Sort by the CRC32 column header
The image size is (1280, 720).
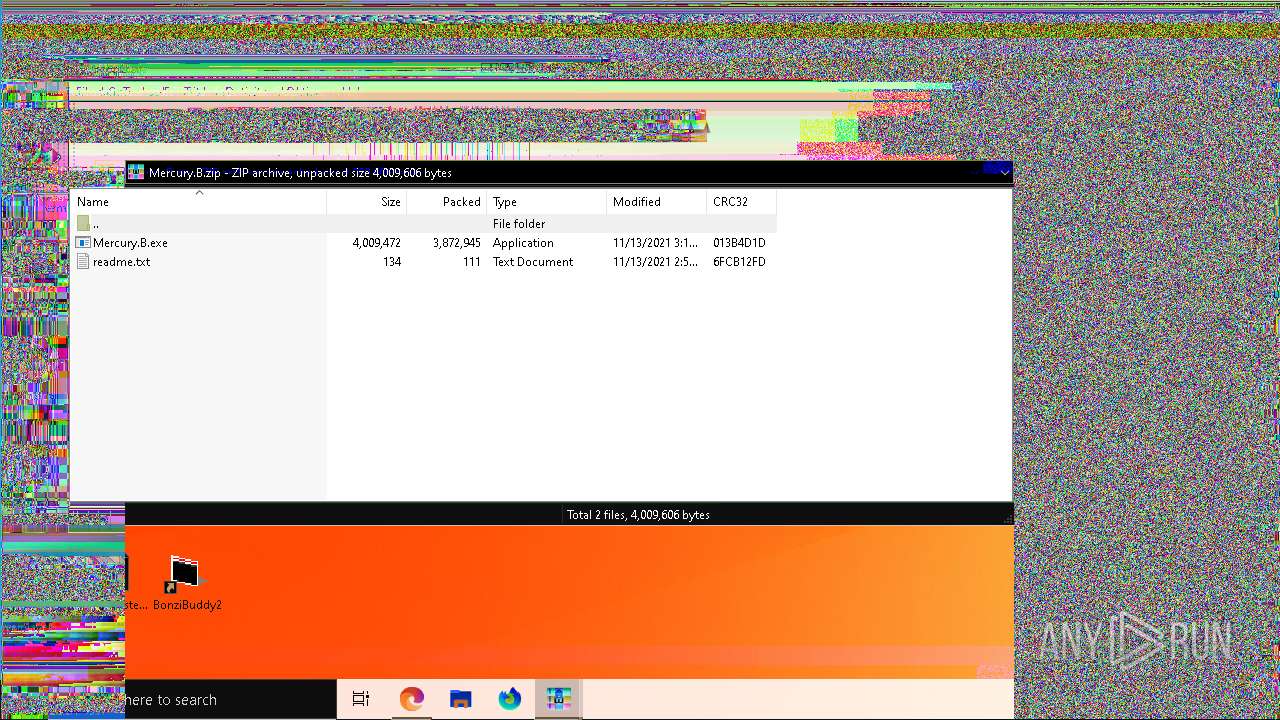click(x=742, y=202)
